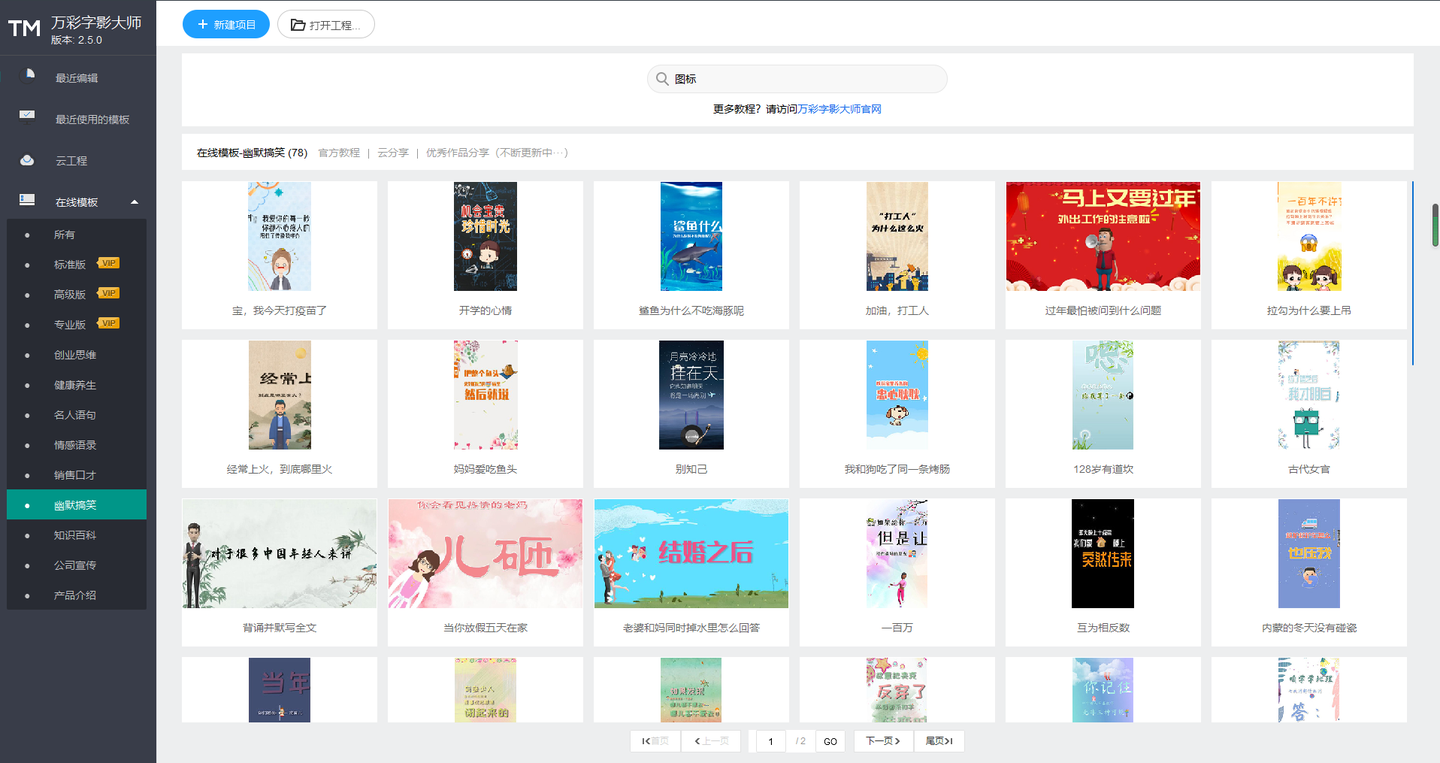This screenshot has height=763, width=1440.
Task: Click the TM application logo
Action: (x=24, y=29)
